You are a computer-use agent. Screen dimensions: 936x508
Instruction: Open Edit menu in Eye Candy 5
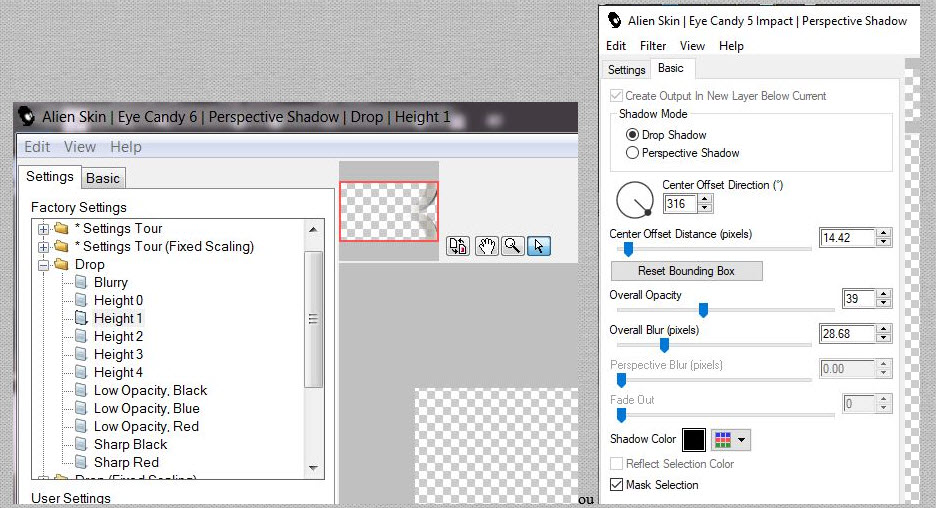tap(616, 46)
